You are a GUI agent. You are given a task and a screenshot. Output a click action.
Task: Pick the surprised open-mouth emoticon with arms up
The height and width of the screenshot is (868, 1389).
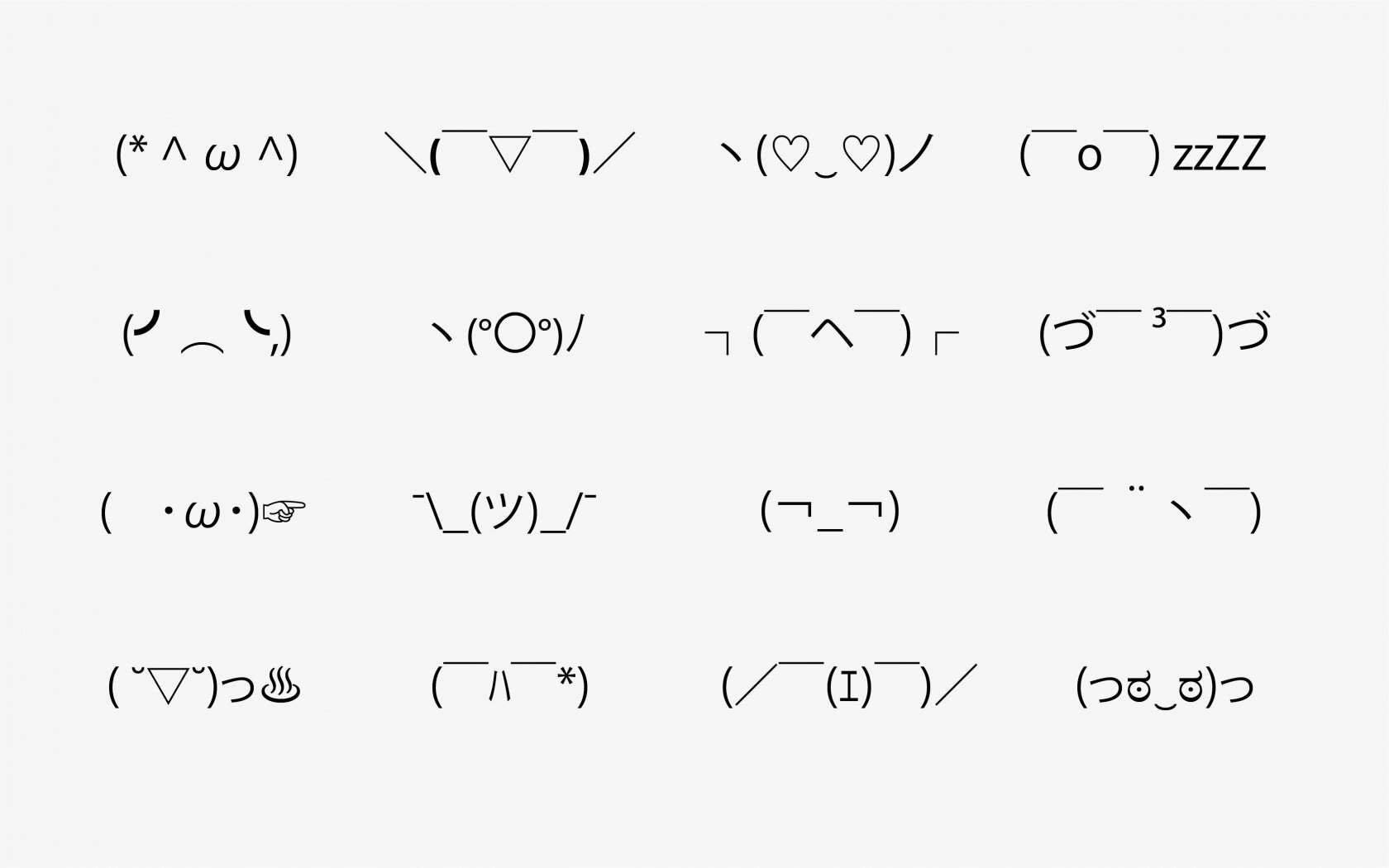(508, 333)
